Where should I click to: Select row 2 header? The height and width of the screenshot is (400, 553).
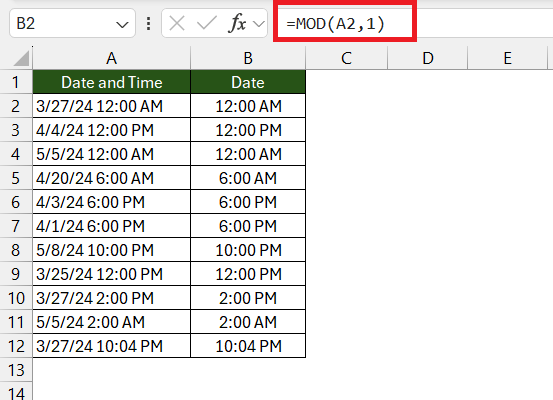click(16, 106)
